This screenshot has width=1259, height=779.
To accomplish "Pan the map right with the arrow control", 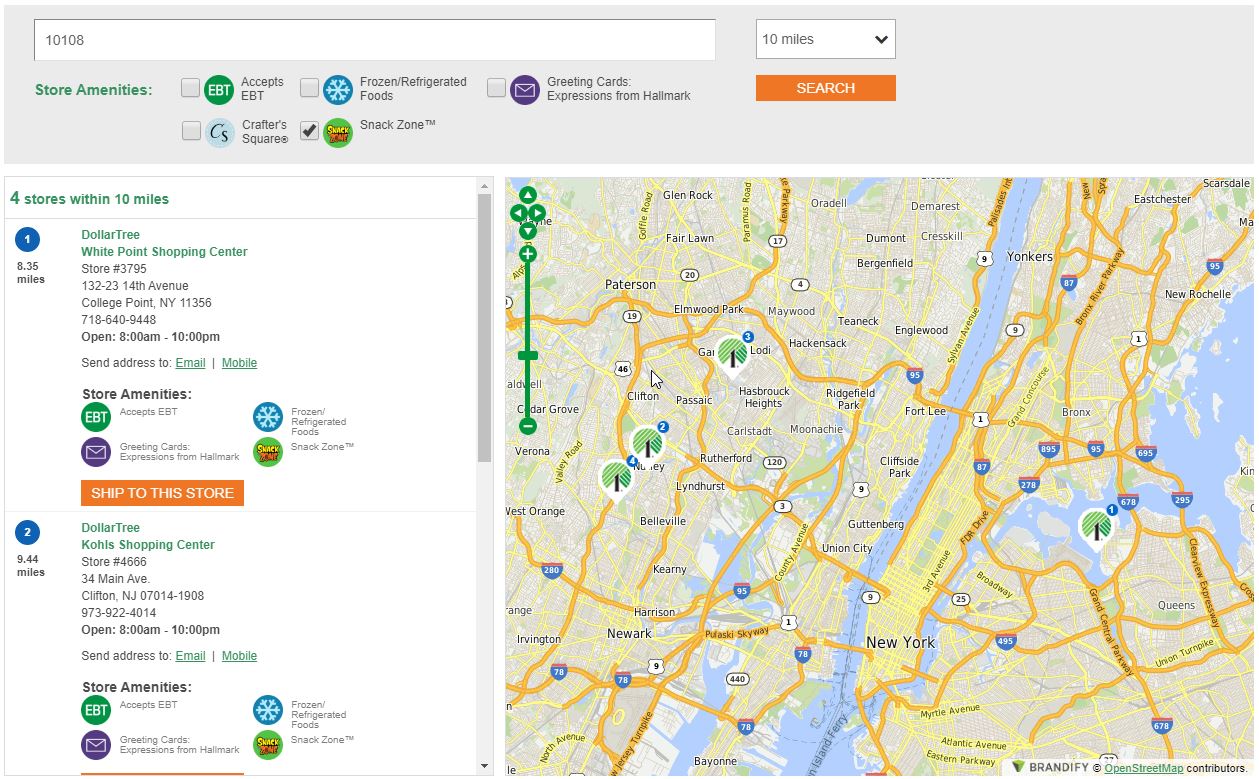I will tap(538, 213).
